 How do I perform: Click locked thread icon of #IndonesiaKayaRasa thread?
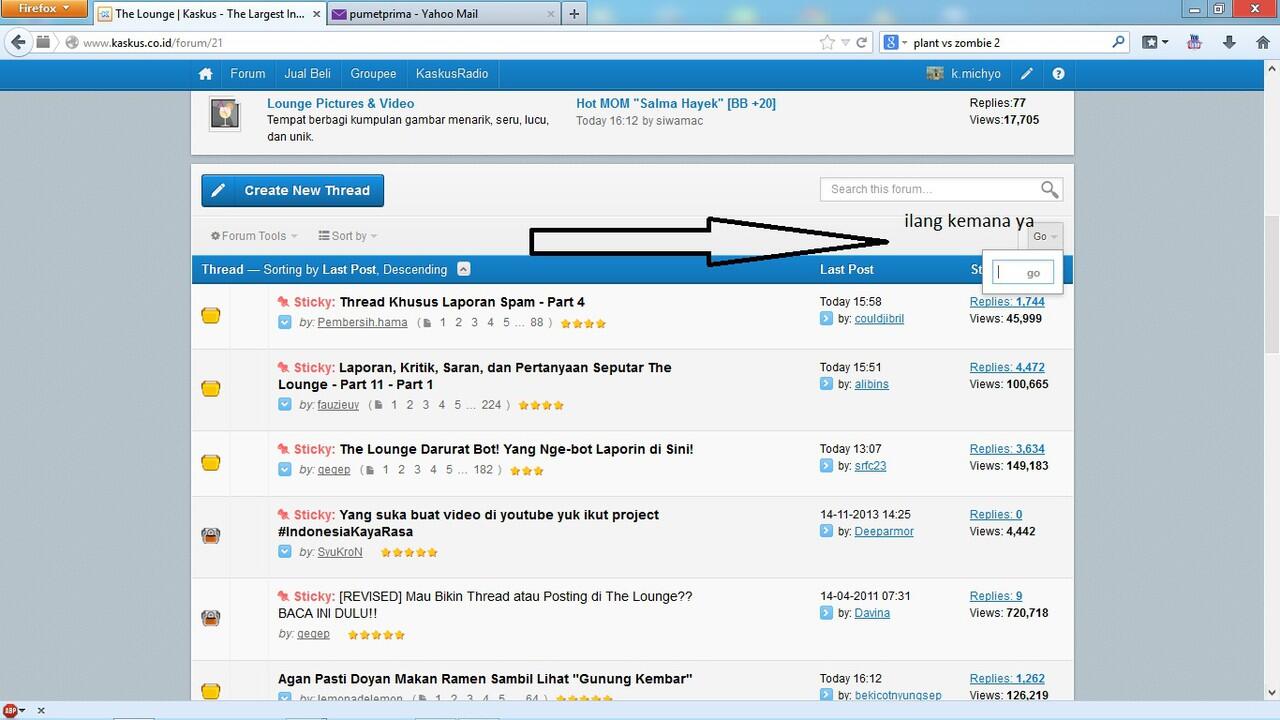(210, 536)
